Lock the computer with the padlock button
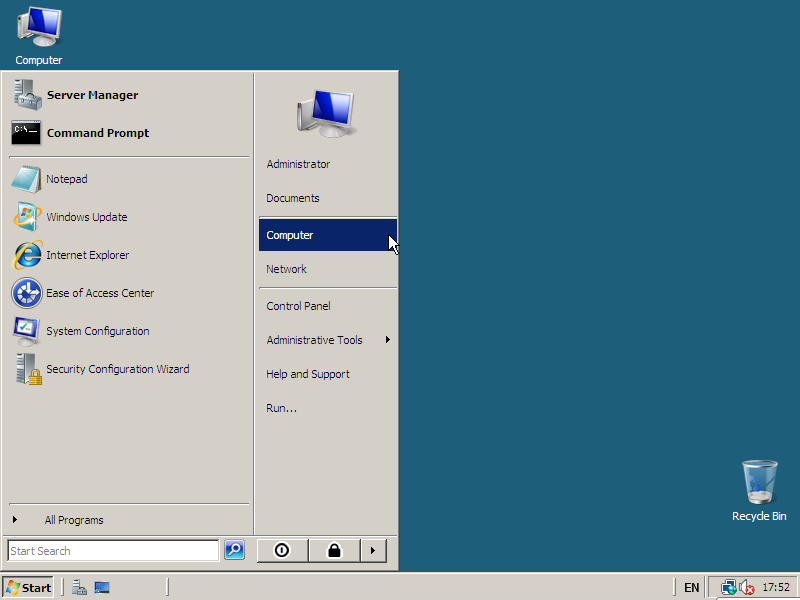 [x=334, y=550]
